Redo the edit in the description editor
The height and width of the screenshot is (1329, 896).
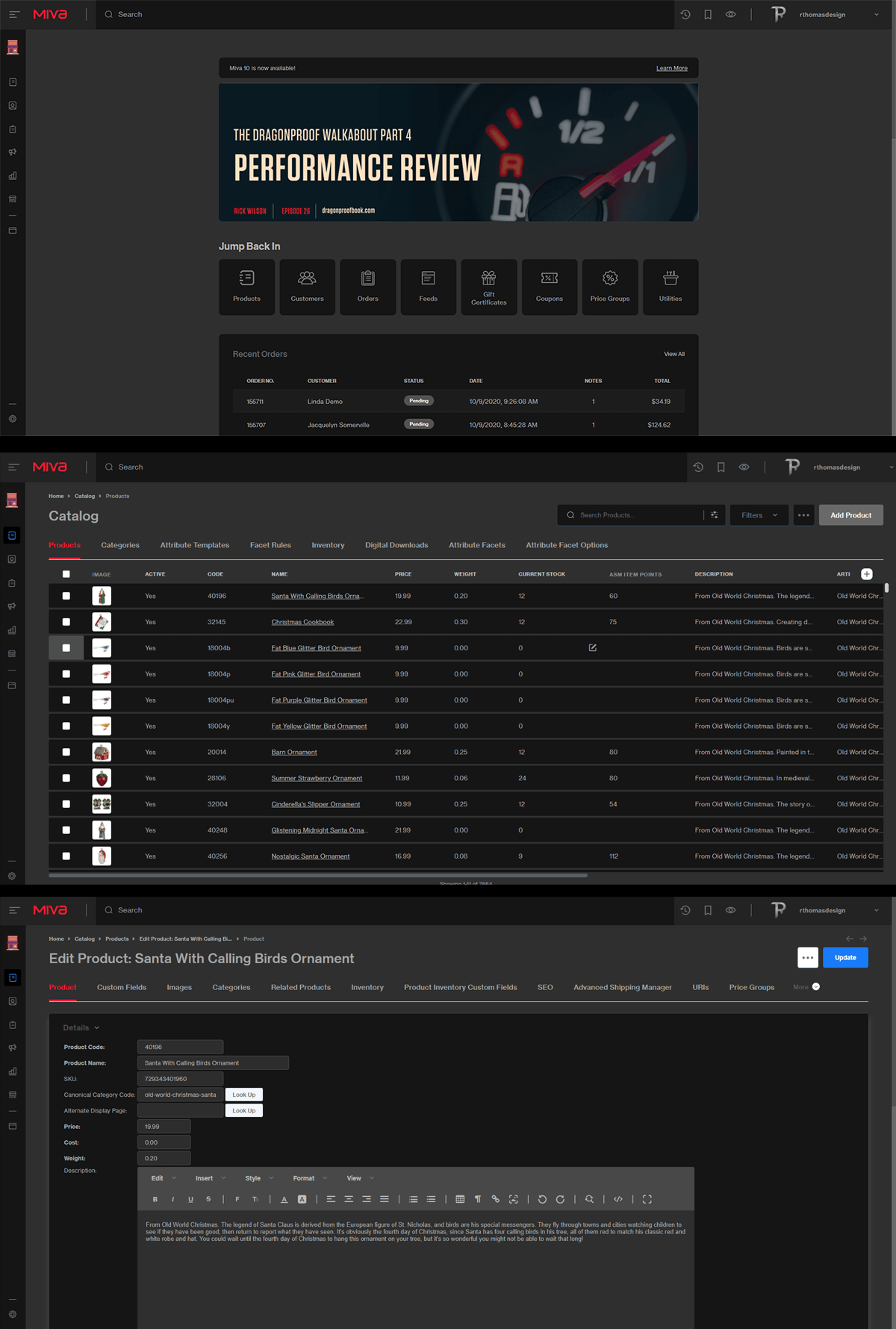click(x=560, y=1199)
